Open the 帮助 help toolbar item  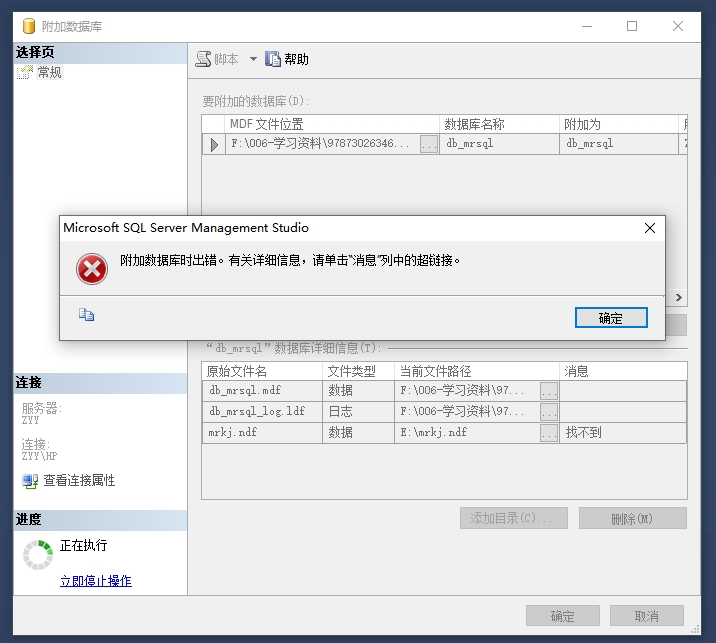click(287, 59)
